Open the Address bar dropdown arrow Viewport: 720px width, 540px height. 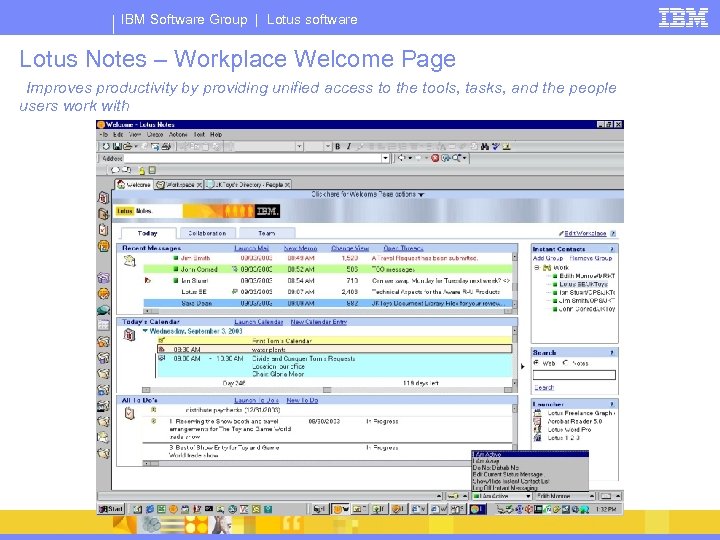385,158
